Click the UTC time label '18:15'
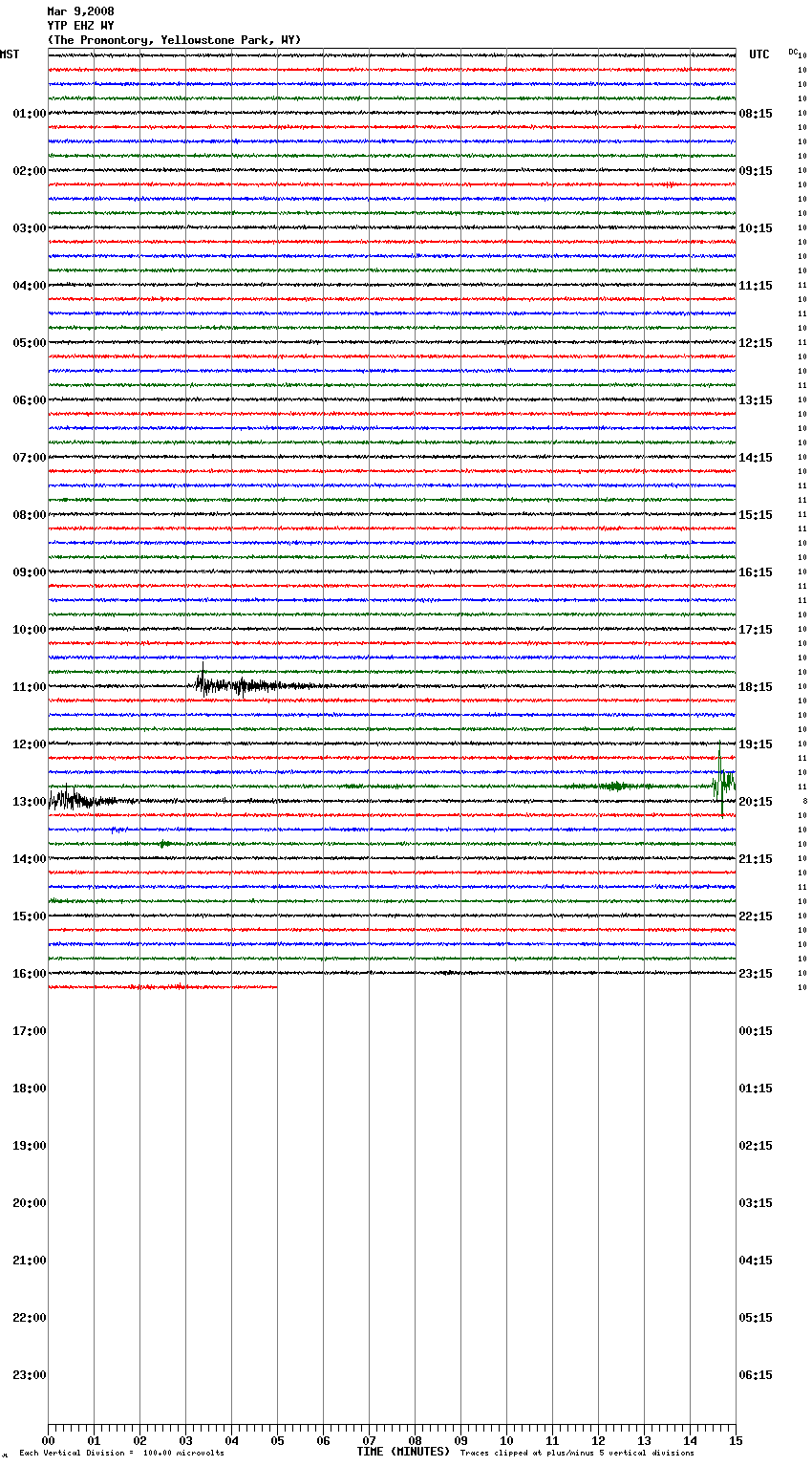Screen dimensions: 812x1466 (756, 687)
